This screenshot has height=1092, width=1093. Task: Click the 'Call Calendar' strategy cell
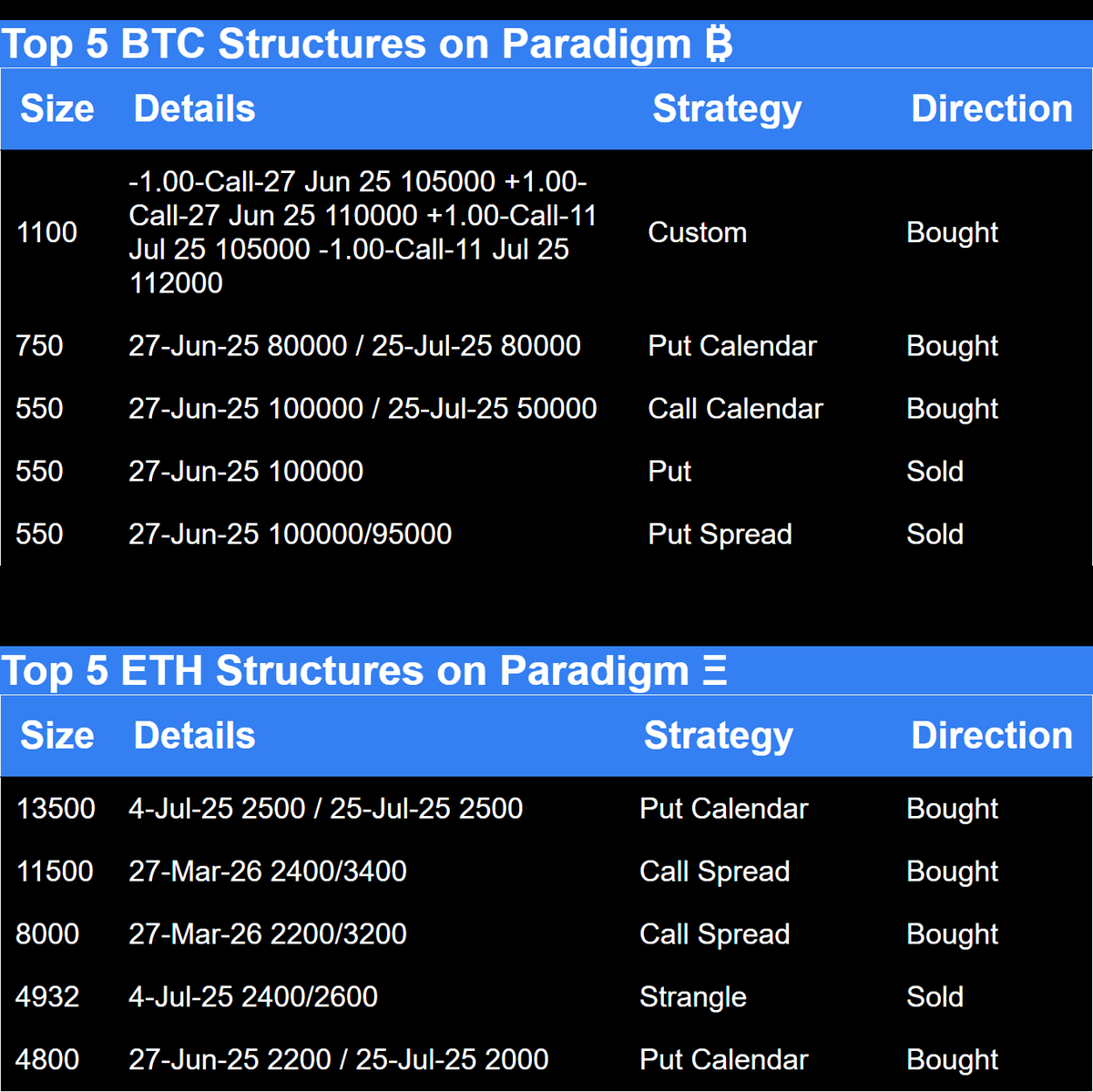(x=735, y=409)
